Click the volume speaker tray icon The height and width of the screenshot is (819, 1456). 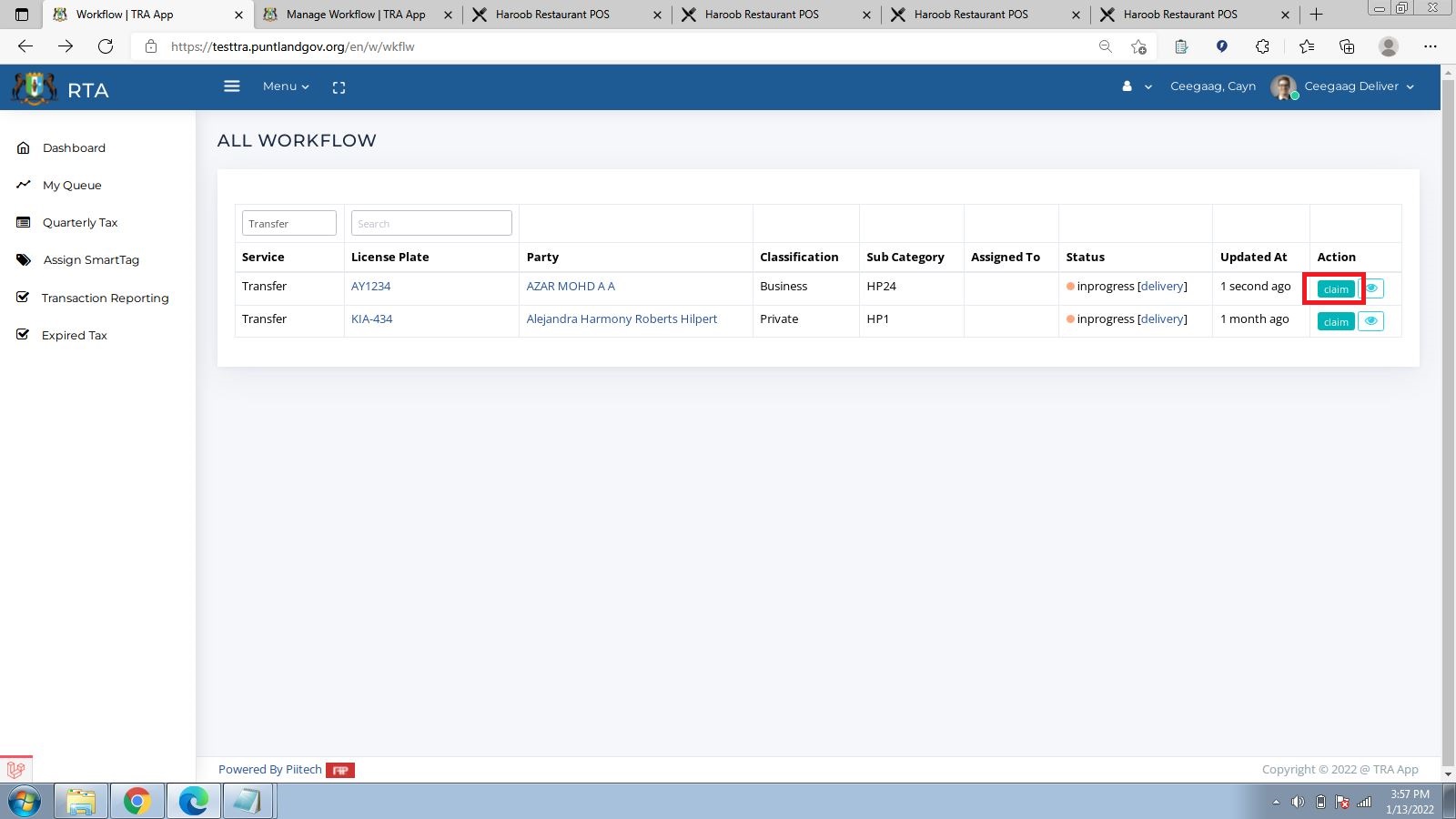[x=1298, y=802]
